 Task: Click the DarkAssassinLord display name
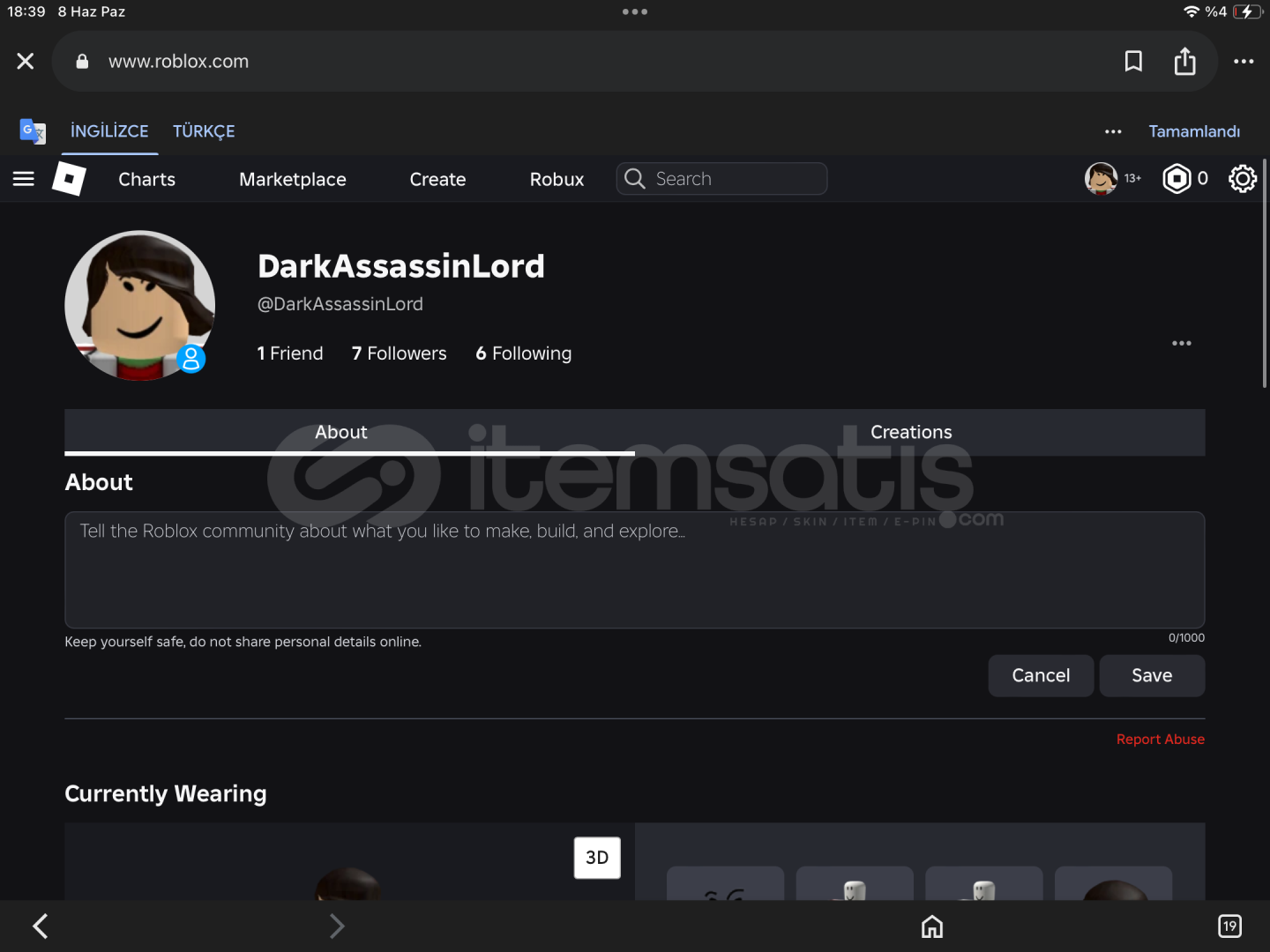(x=401, y=266)
